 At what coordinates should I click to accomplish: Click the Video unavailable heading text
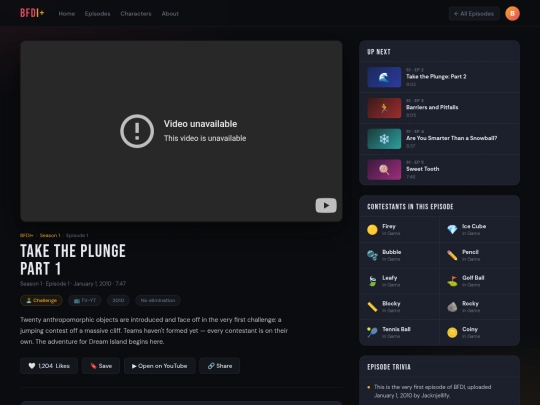200,124
